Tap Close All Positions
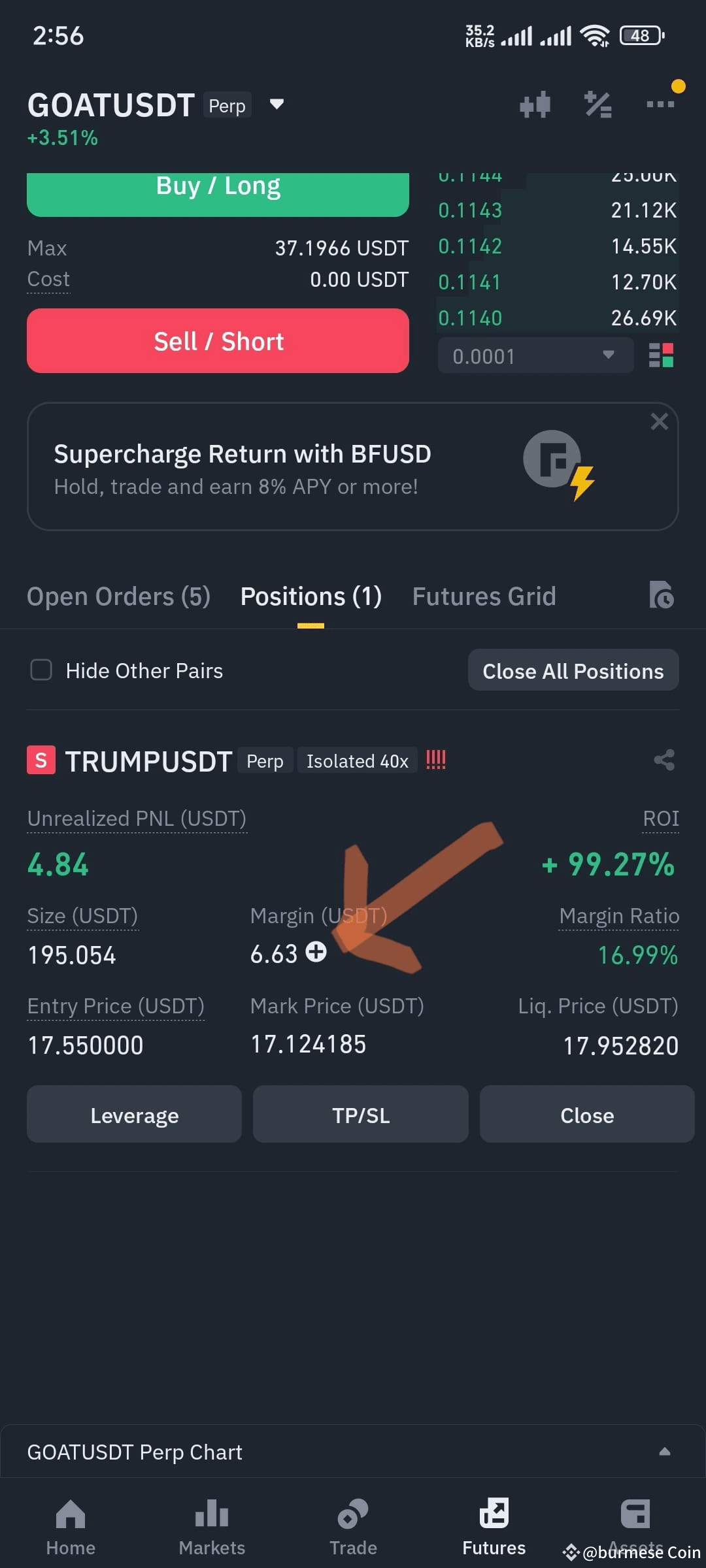The height and width of the screenshot is (1568, 706). [x=573, y=670]
